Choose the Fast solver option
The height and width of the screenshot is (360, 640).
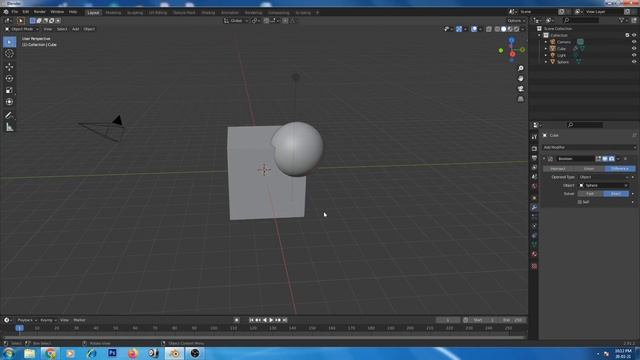(590, 193)
